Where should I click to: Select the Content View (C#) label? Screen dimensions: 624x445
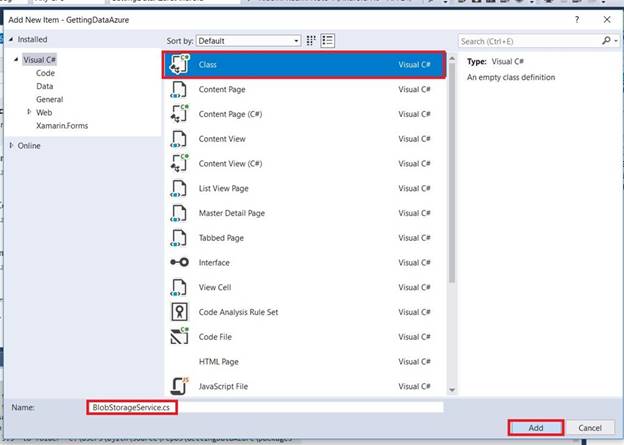(x=230, y=164)
